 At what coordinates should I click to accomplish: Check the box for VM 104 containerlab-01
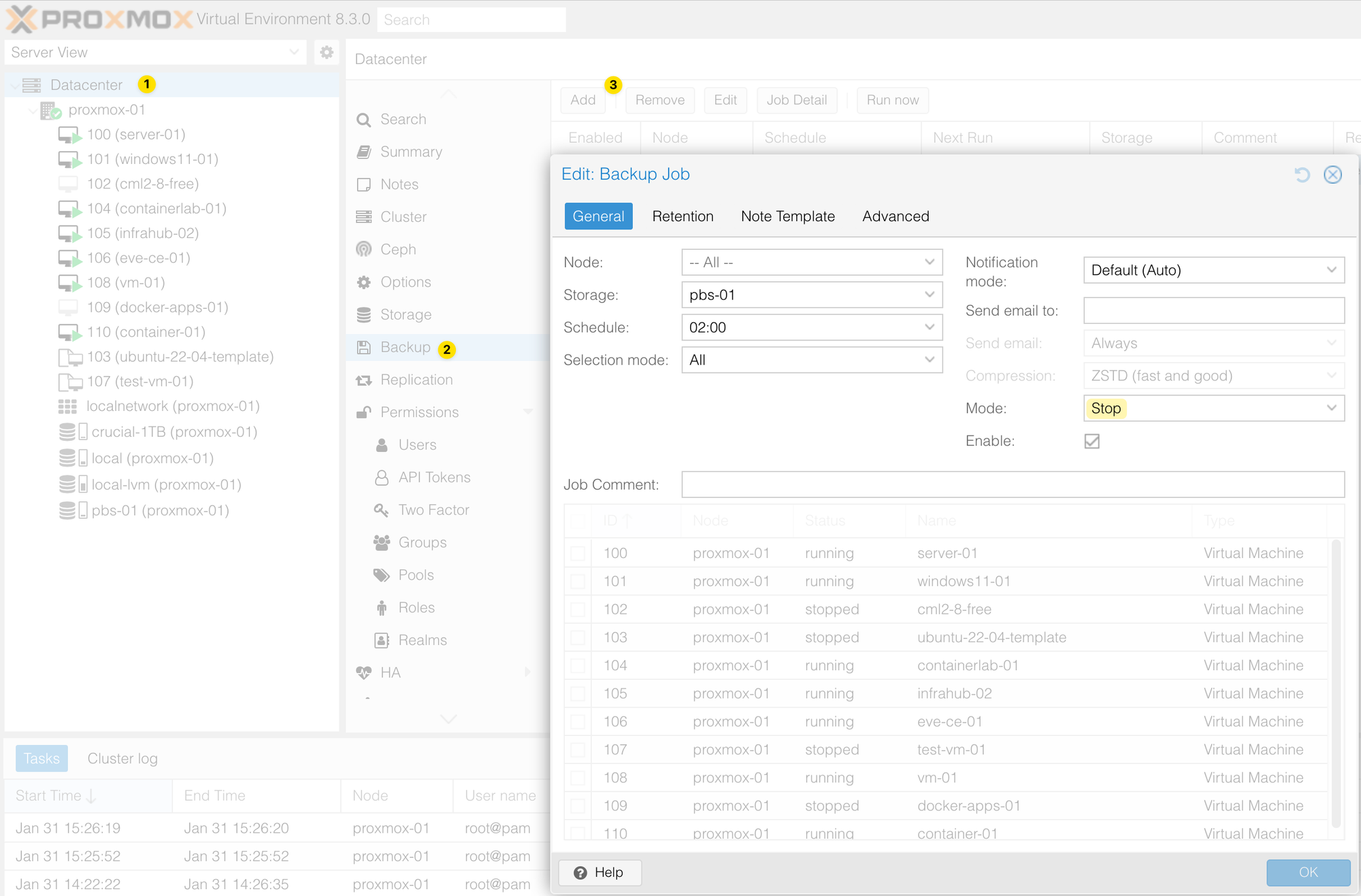(x=578, y=665)
